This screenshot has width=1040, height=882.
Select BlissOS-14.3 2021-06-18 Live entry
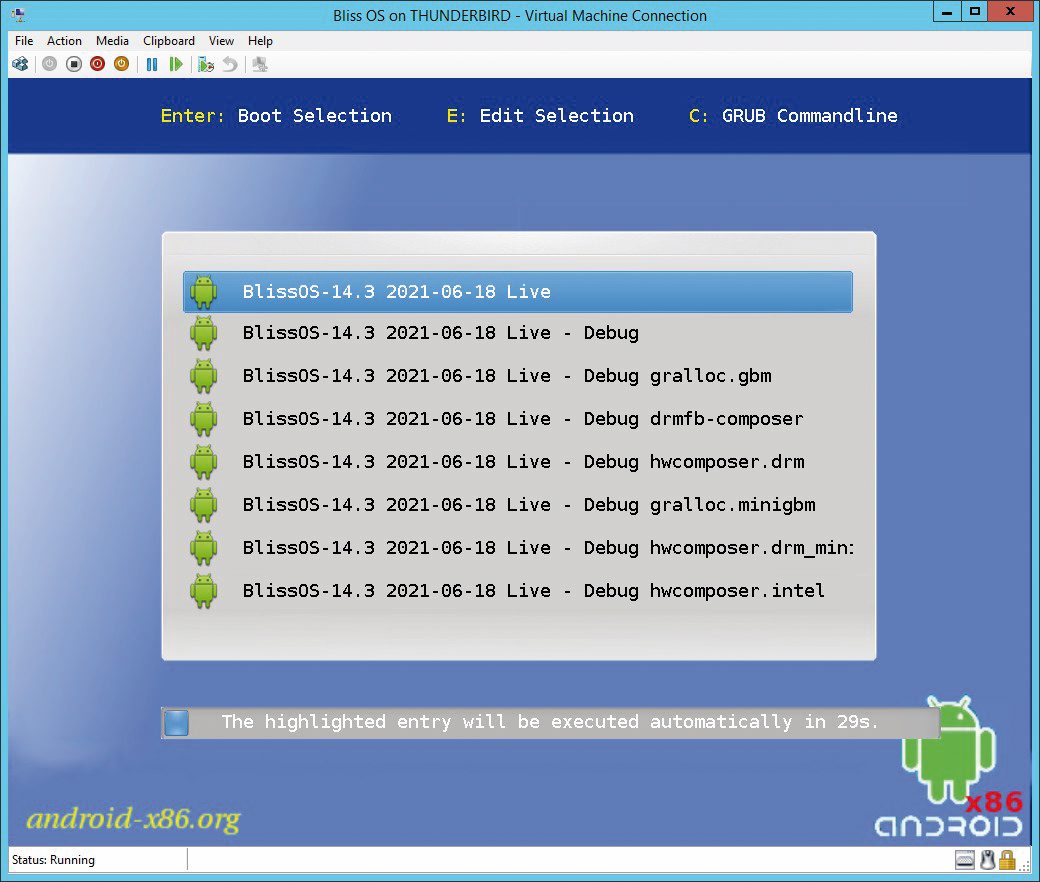click(x=518, y=292)
